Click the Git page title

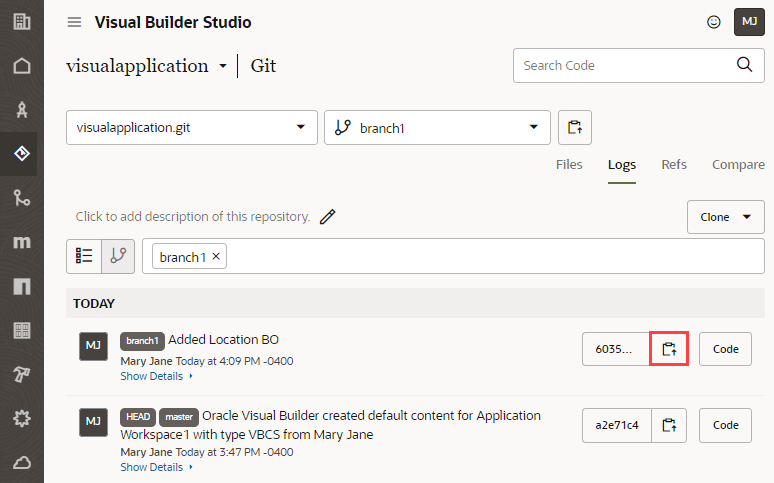(x=263, y=65)
